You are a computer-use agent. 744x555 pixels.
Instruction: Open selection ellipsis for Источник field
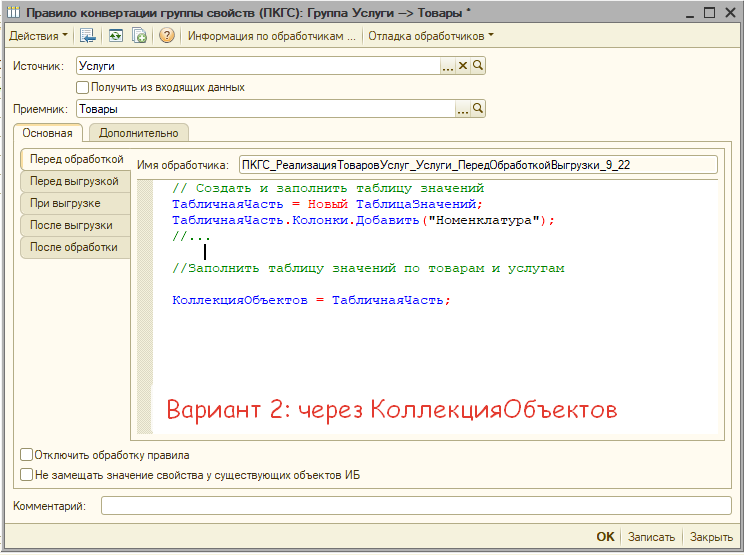[x=447, y=66]
